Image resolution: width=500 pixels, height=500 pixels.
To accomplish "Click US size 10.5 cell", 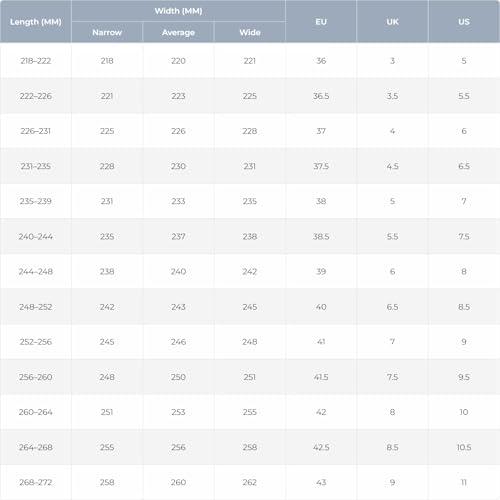I will click(464, 447).
